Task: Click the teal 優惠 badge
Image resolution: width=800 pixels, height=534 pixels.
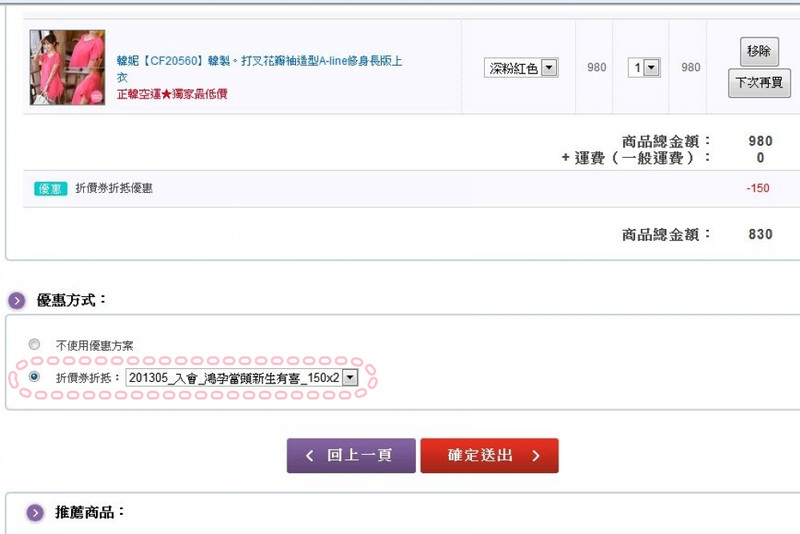Action: (x=51, y=189)
